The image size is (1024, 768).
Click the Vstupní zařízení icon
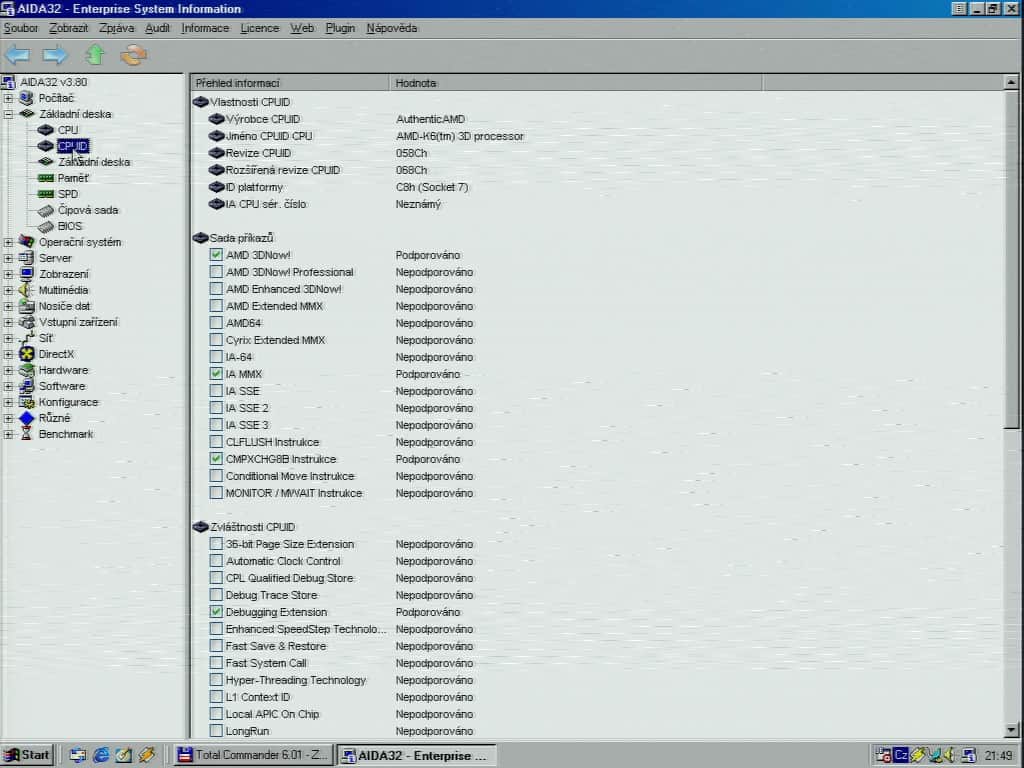(x=26, y=322)
